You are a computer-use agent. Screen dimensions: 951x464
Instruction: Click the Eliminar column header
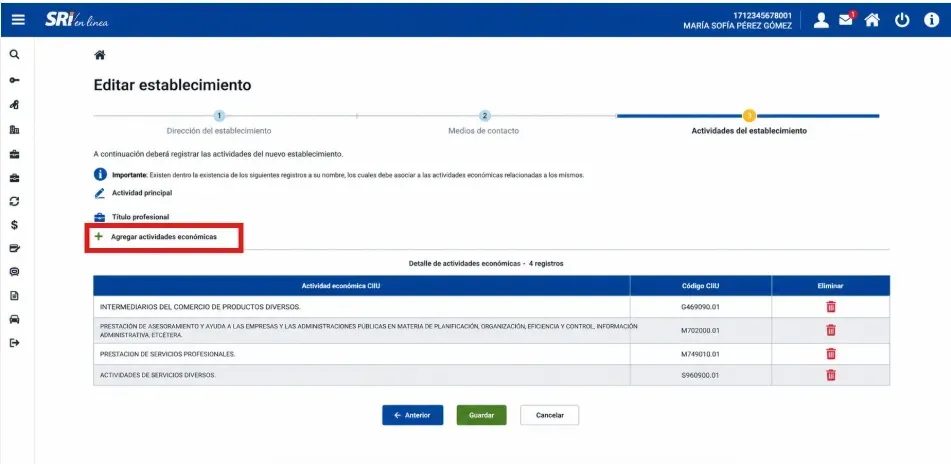point(830,286)
